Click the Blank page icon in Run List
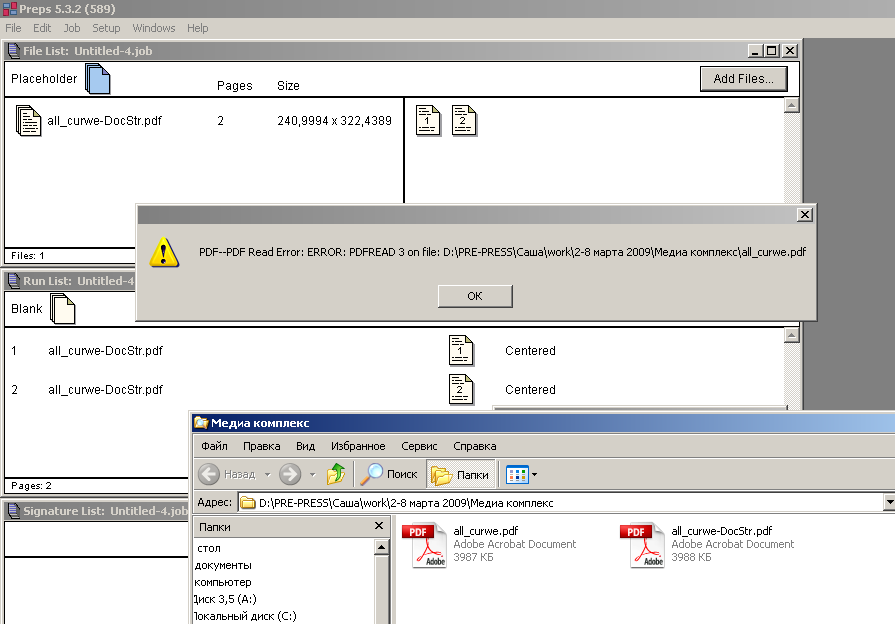Image resolution: width=895 pixels, height=624 pixels. pyautogui.click(x=63, y=309)
